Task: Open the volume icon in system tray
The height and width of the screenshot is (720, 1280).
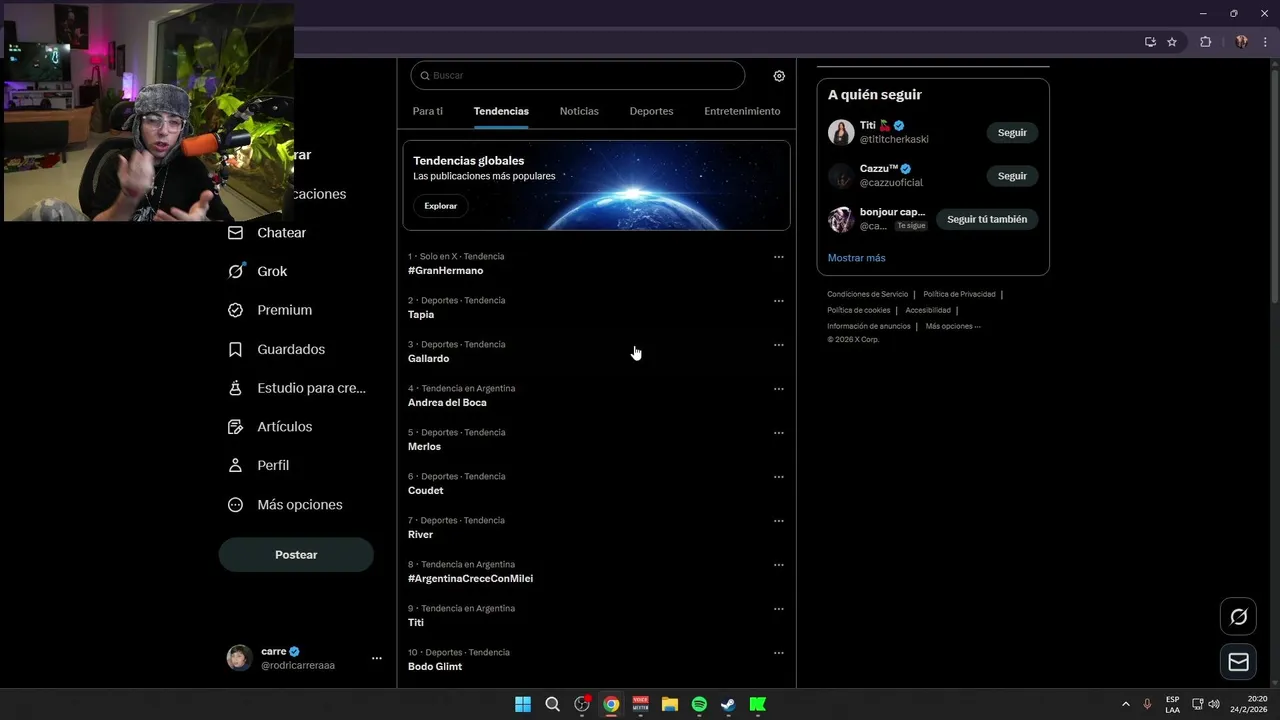Action: (x=1214, y=704)
